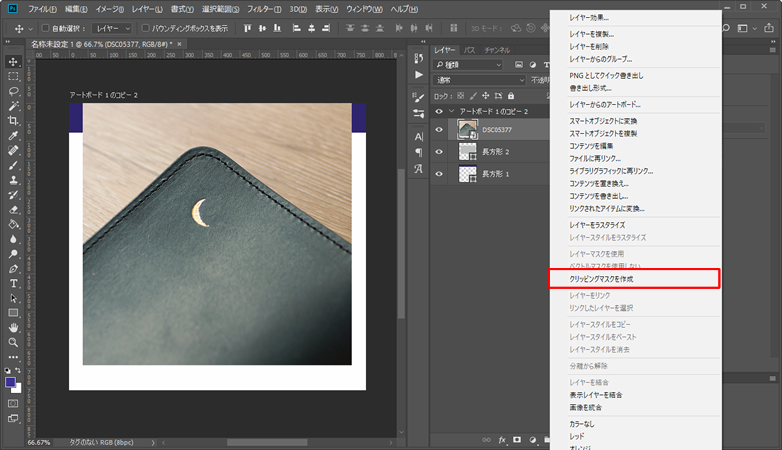Image resolution: width=782 pixels, height=450 pixels.
Task: Select the Horizontal Type tool
Action: pos(13,283)
